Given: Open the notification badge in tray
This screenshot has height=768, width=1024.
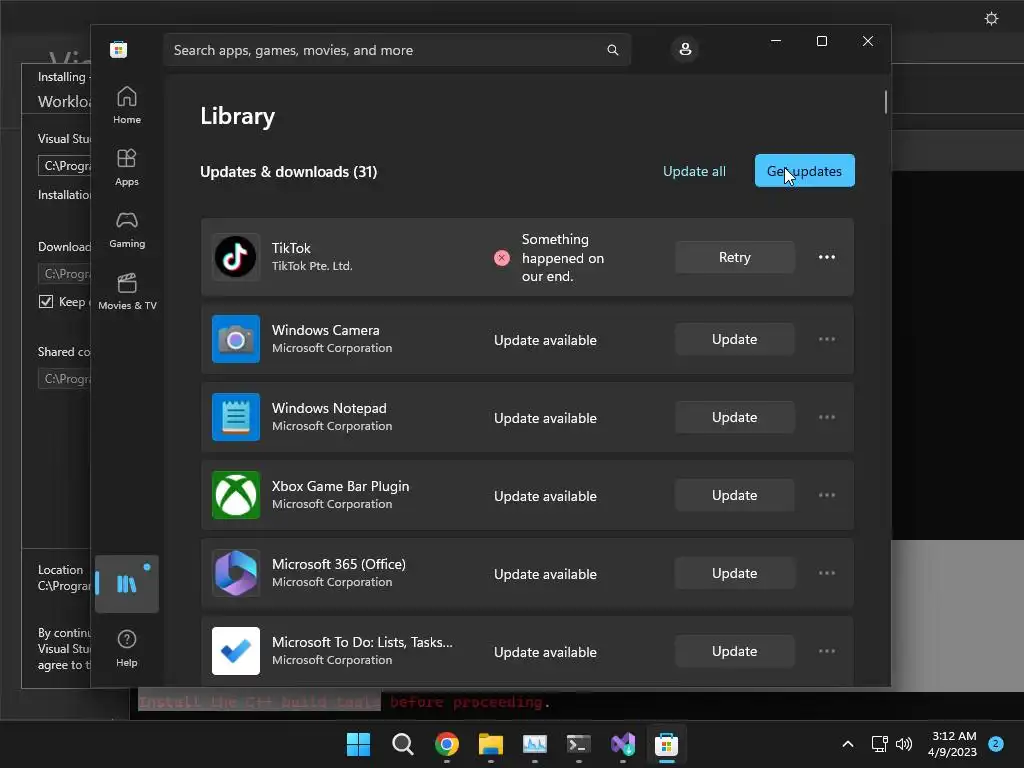Looking at the screenshot, I should click(x=995, y=744).
